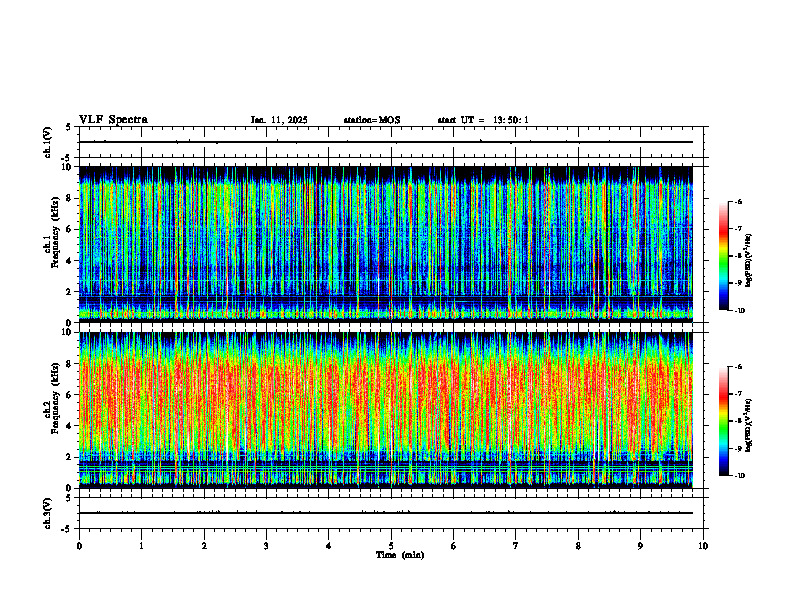This screenshot has height=612, width=792.
Task: Click the "station=MOS" header label
Action: 372,120
